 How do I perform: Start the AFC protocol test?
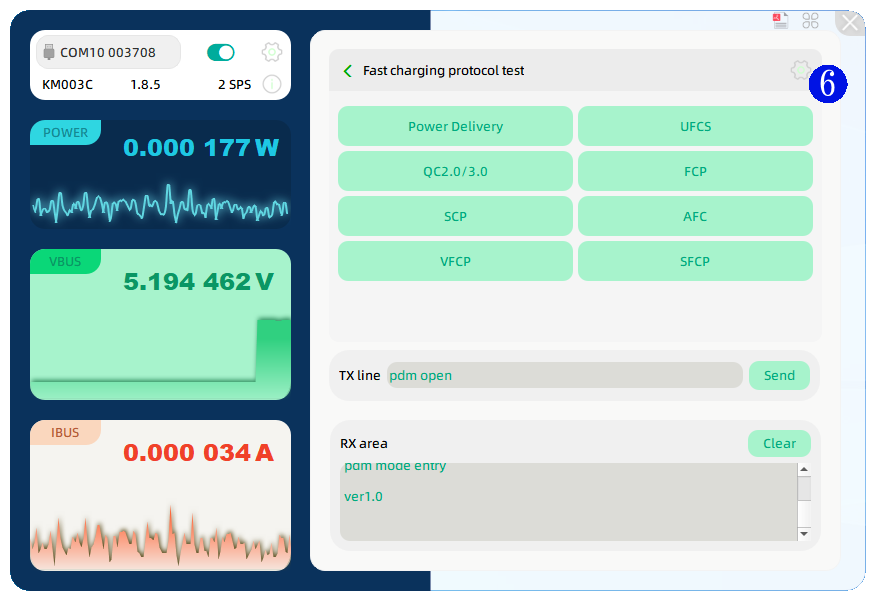pyautogui.click(x=695, y=216)
